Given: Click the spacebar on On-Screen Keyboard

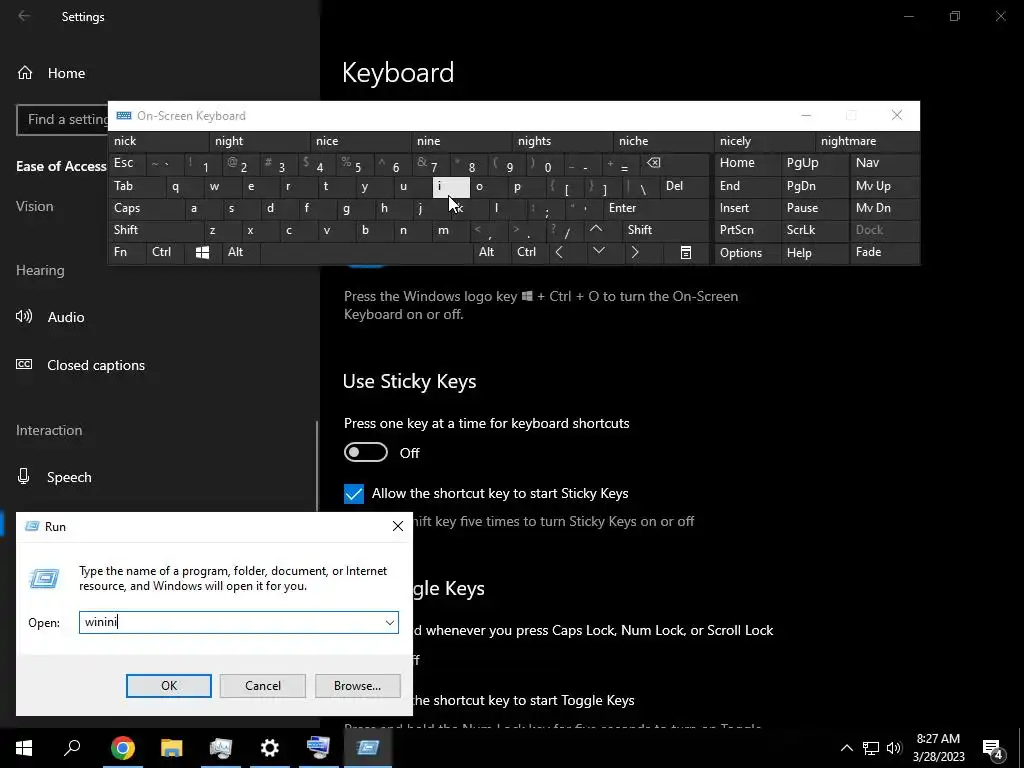Looking at the screenshot, I should (x=366, y=252).
